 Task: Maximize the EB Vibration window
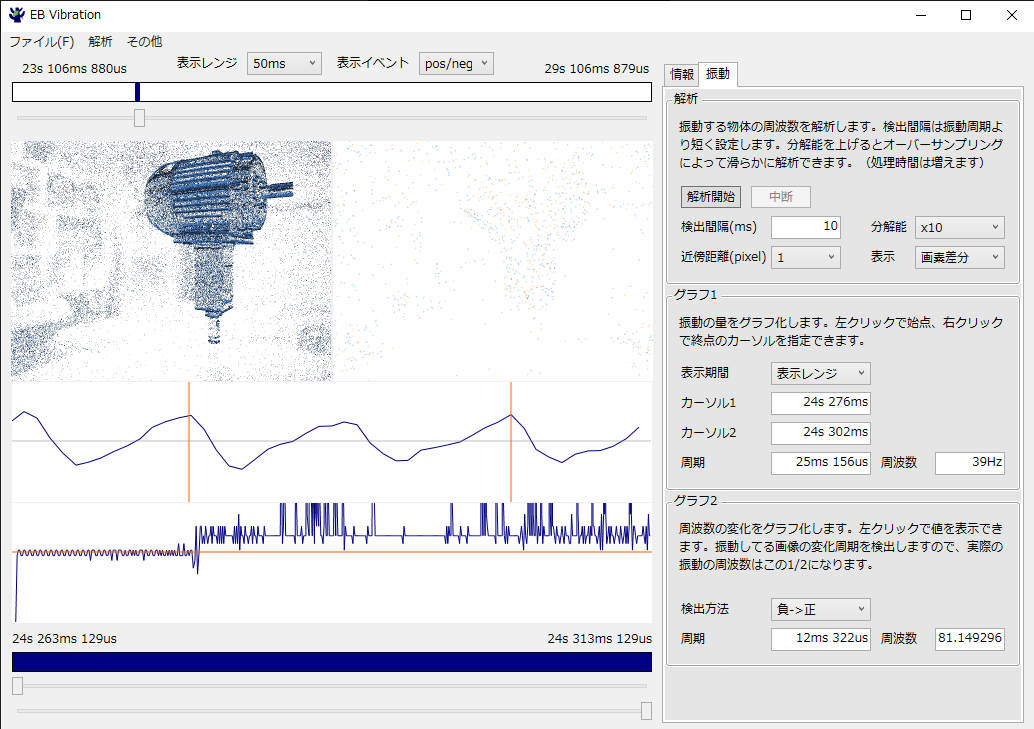pyautogui.click(x=966, y=15)
